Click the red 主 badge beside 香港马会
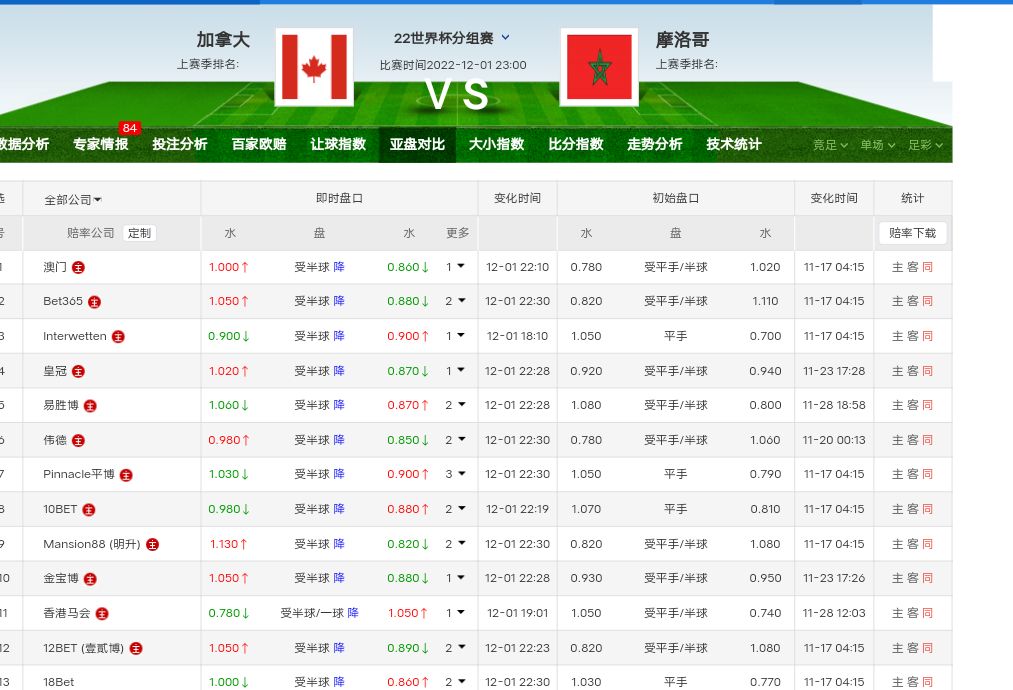The height and width of the screenshot is (690, 1013). point(102,614)
